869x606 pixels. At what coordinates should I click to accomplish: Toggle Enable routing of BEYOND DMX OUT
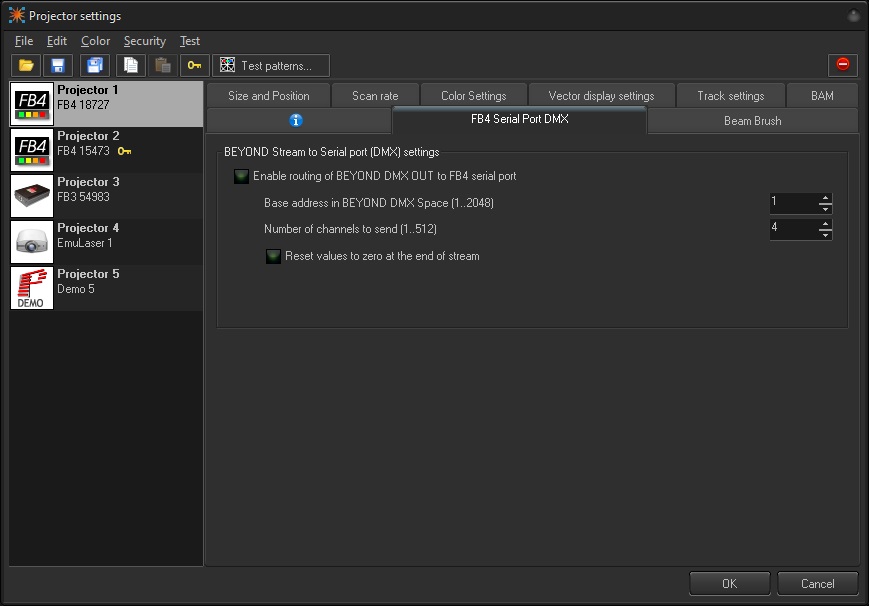point(241,177)
